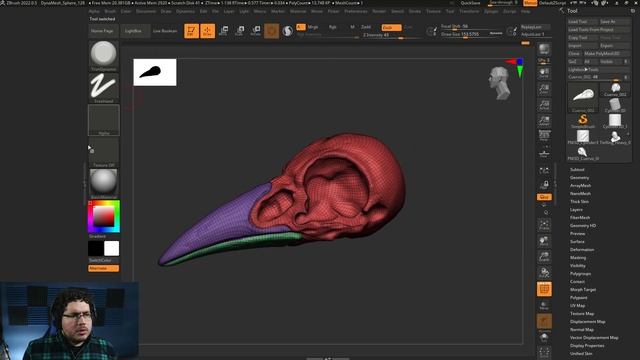Toggle the Gizmo 3D icon
This screenshot has height=360, width=640.
point(271,31)
